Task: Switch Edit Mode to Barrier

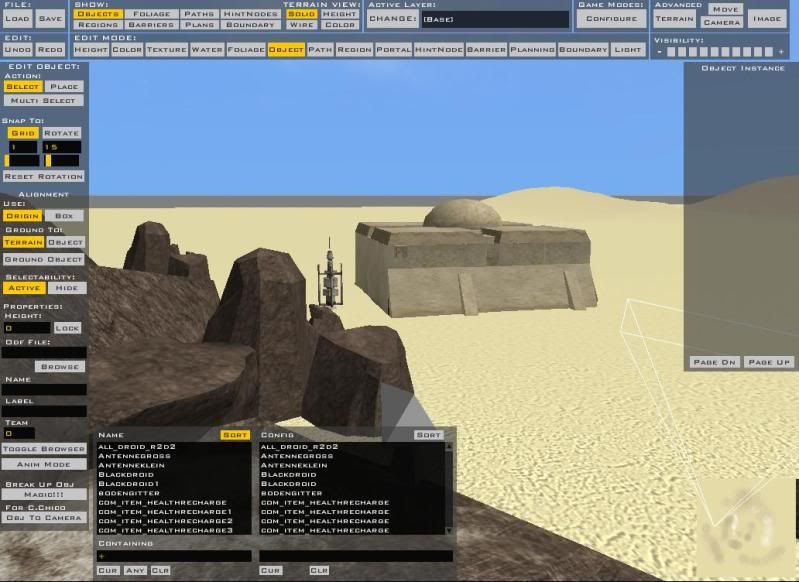Action: pyautogui.click(x=486, y=49)
